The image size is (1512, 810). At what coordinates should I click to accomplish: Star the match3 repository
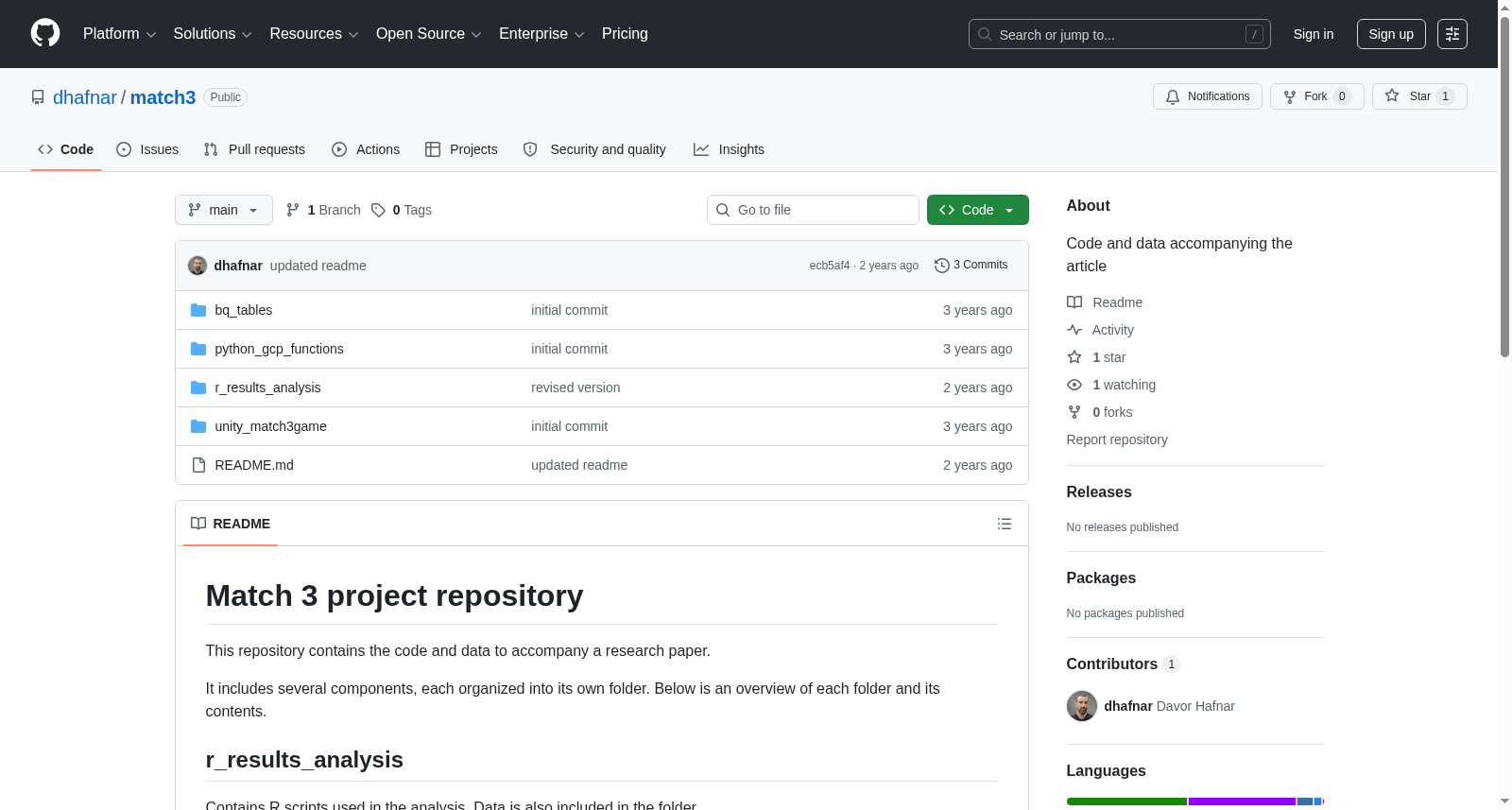pos(1419,96)
